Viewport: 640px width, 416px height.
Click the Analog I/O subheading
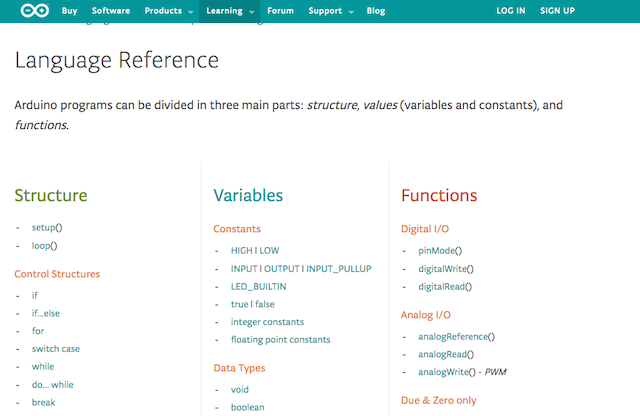point(426,315)
